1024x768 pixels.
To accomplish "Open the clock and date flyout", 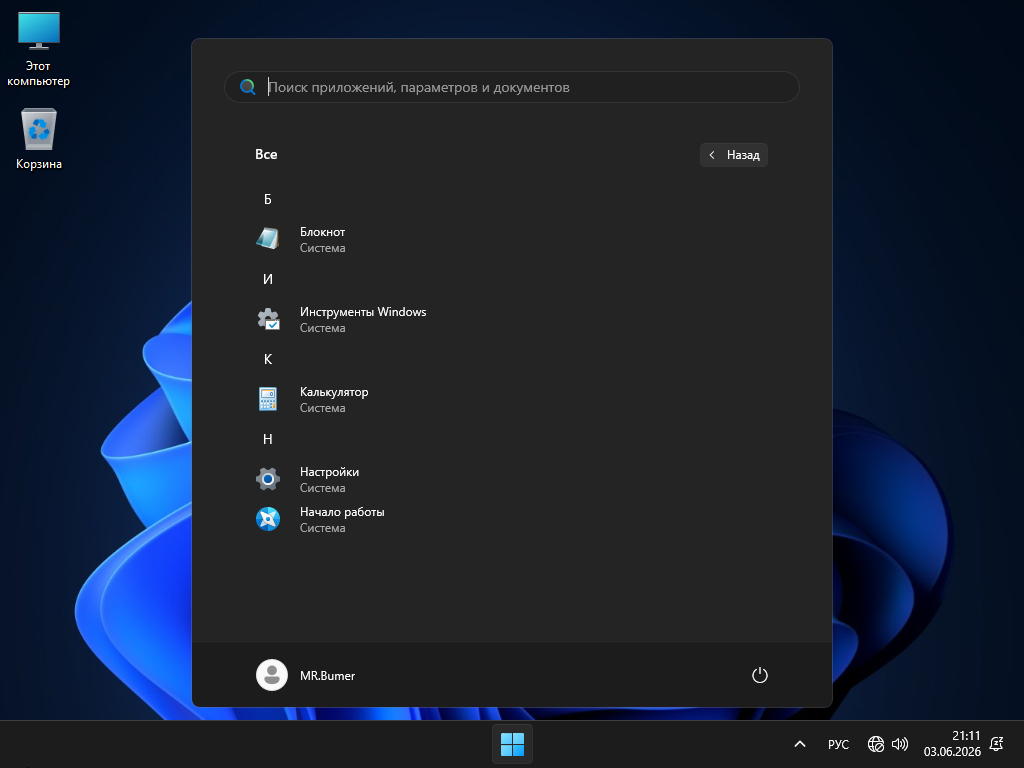I will pyautogui.click(x=952, y=744).
